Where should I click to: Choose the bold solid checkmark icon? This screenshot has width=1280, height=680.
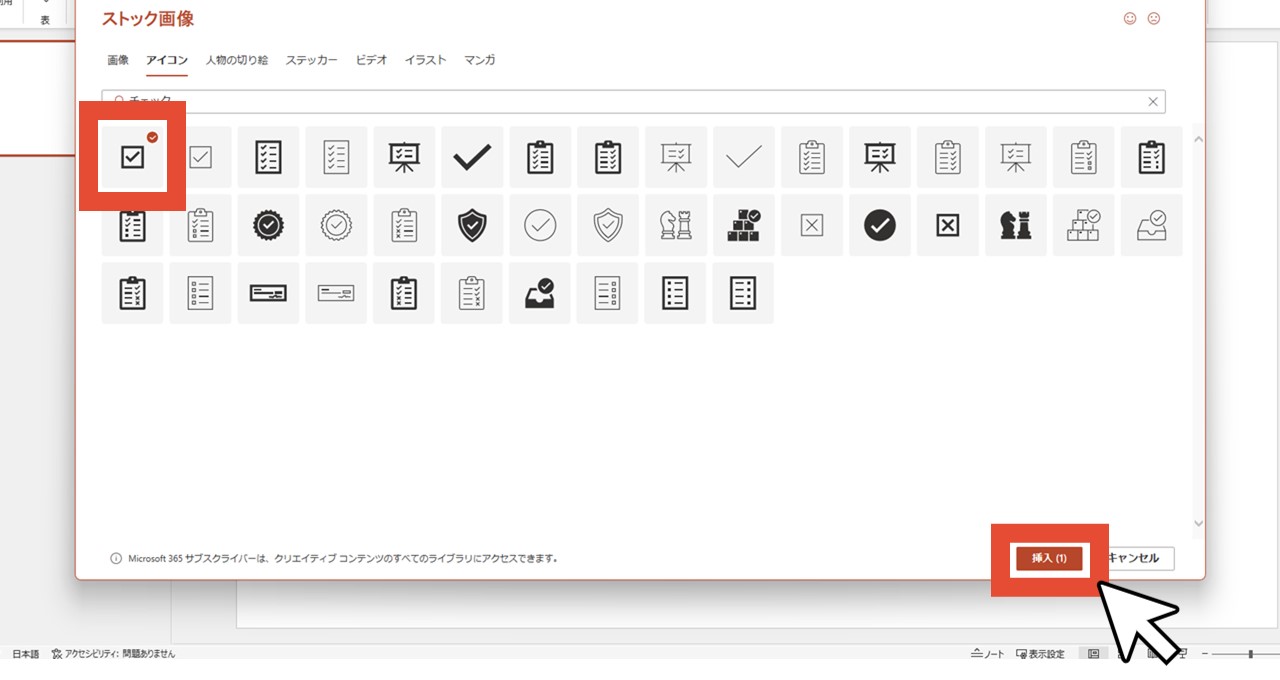click(x=472, y=157)
